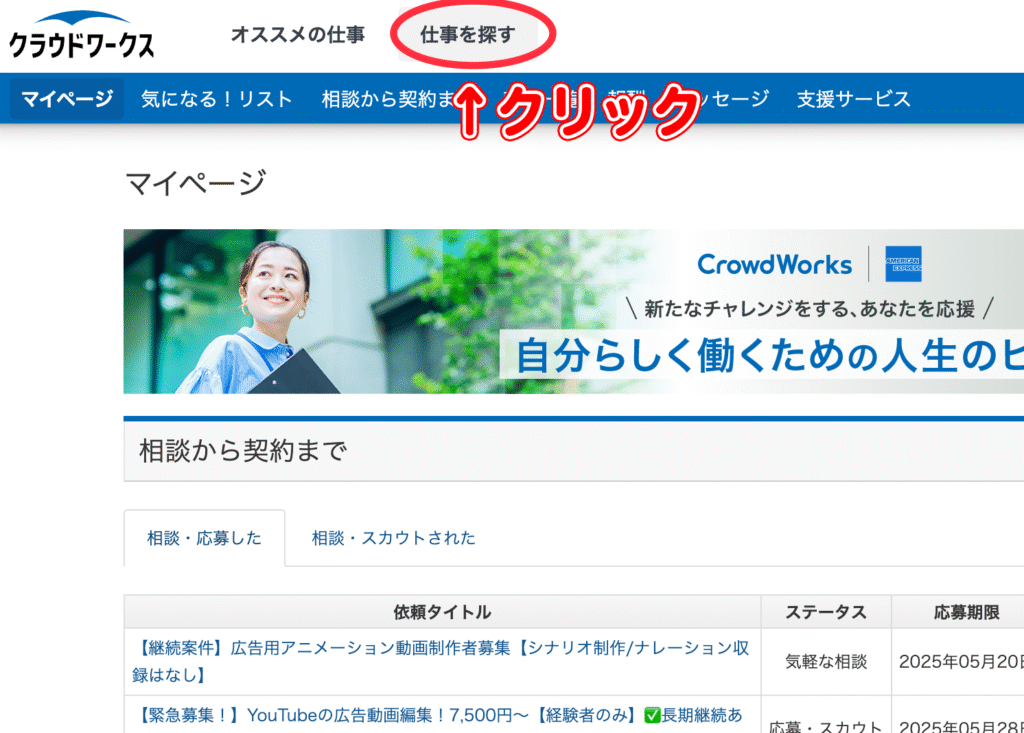Image resolution: width=1024 pixels, height=733 pixels.
Task: Switch to the 相談・スカウトされた tab
Action: pos(393,538)
